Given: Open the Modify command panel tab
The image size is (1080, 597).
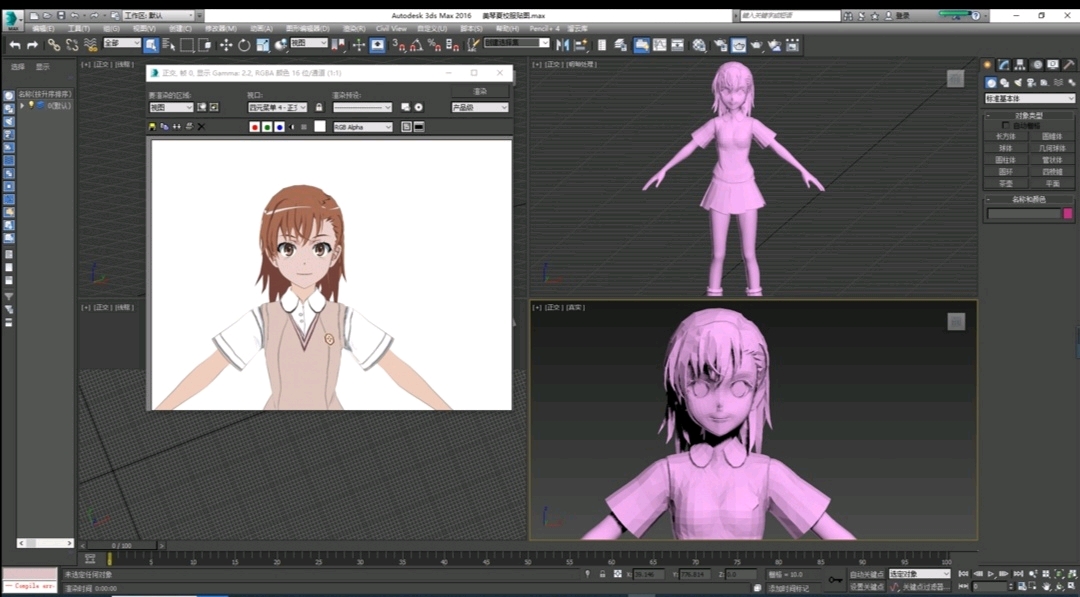Looking at the screenshot, I should pyautogui.click(x=1004, y=65).
